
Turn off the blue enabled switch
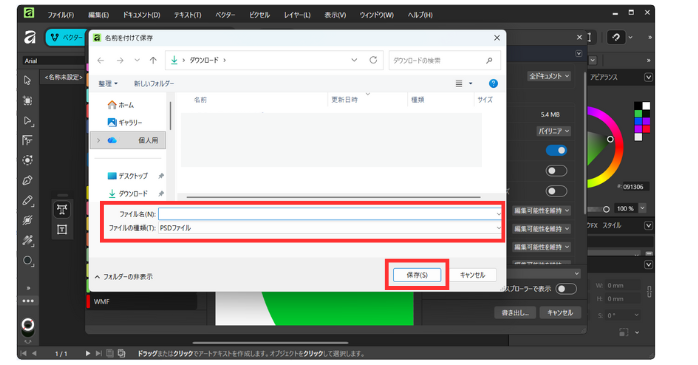[x=556, y=150]
